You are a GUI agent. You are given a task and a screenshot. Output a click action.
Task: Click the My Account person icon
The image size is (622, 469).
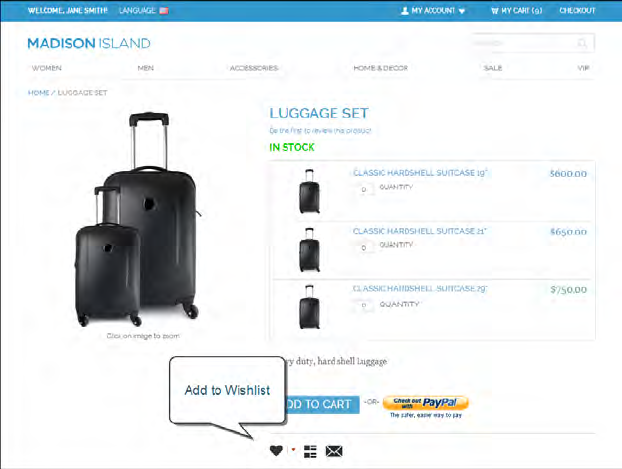405,11
